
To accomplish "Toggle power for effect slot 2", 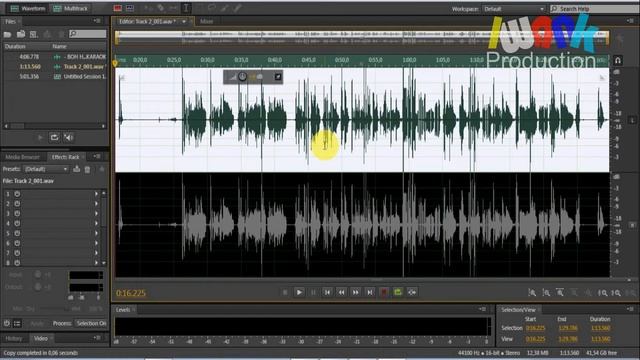I will click(x=17, y=204).
